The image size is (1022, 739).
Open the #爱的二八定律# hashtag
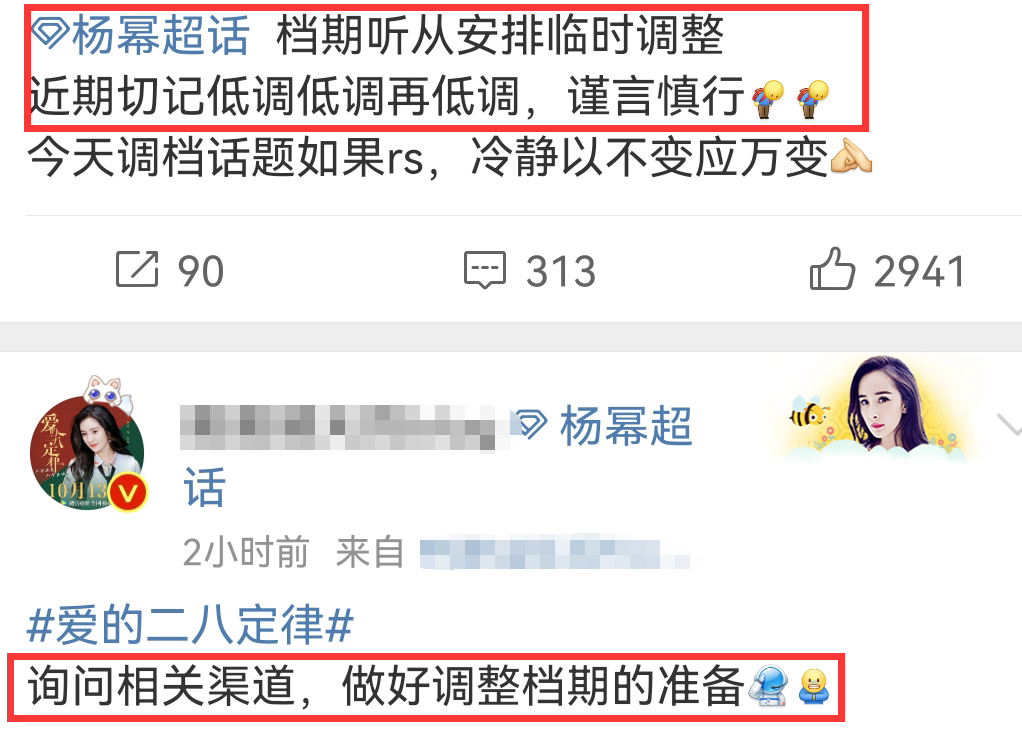[x=190, y=624]
